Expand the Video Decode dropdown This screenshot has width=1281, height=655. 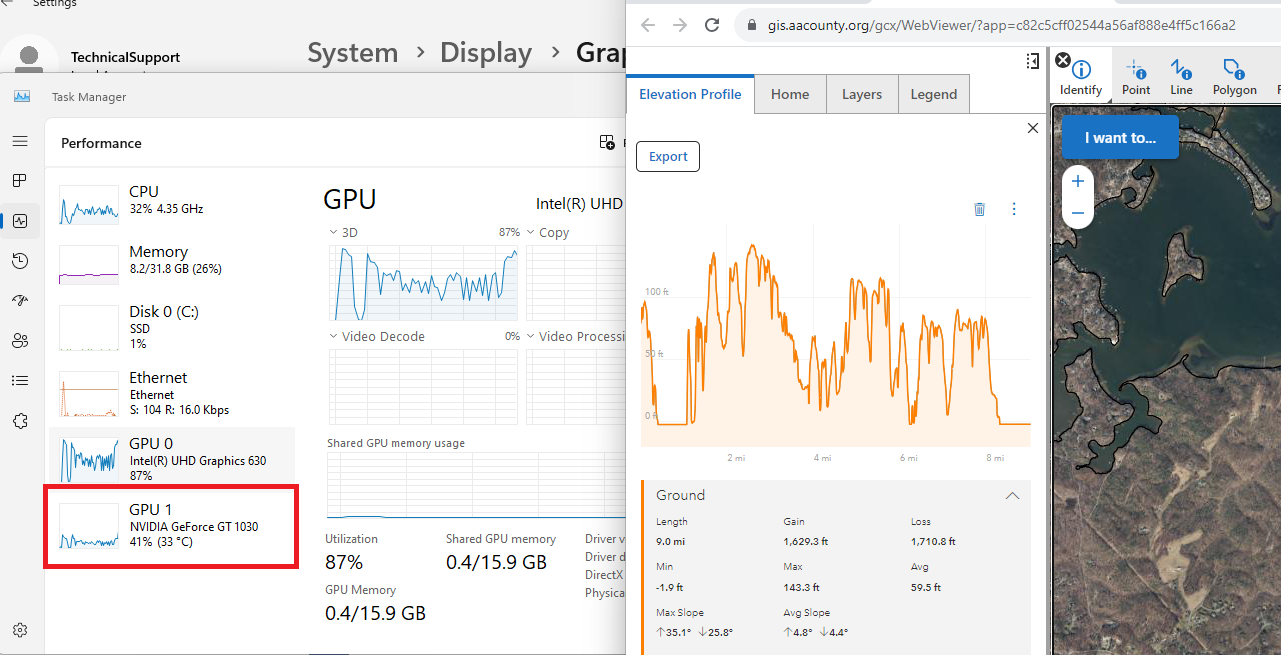332,336
